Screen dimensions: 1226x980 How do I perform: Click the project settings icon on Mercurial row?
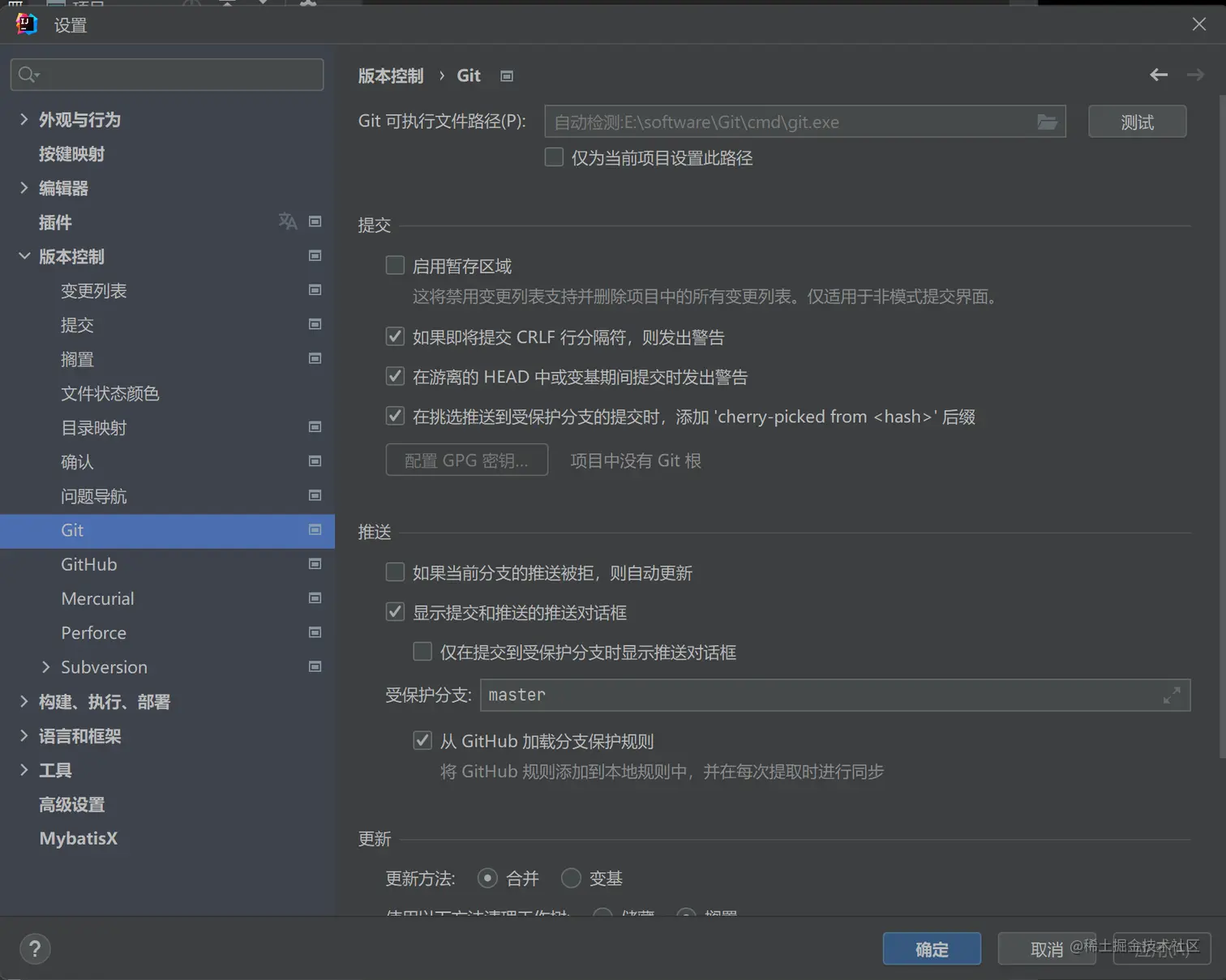pos(315,598)
